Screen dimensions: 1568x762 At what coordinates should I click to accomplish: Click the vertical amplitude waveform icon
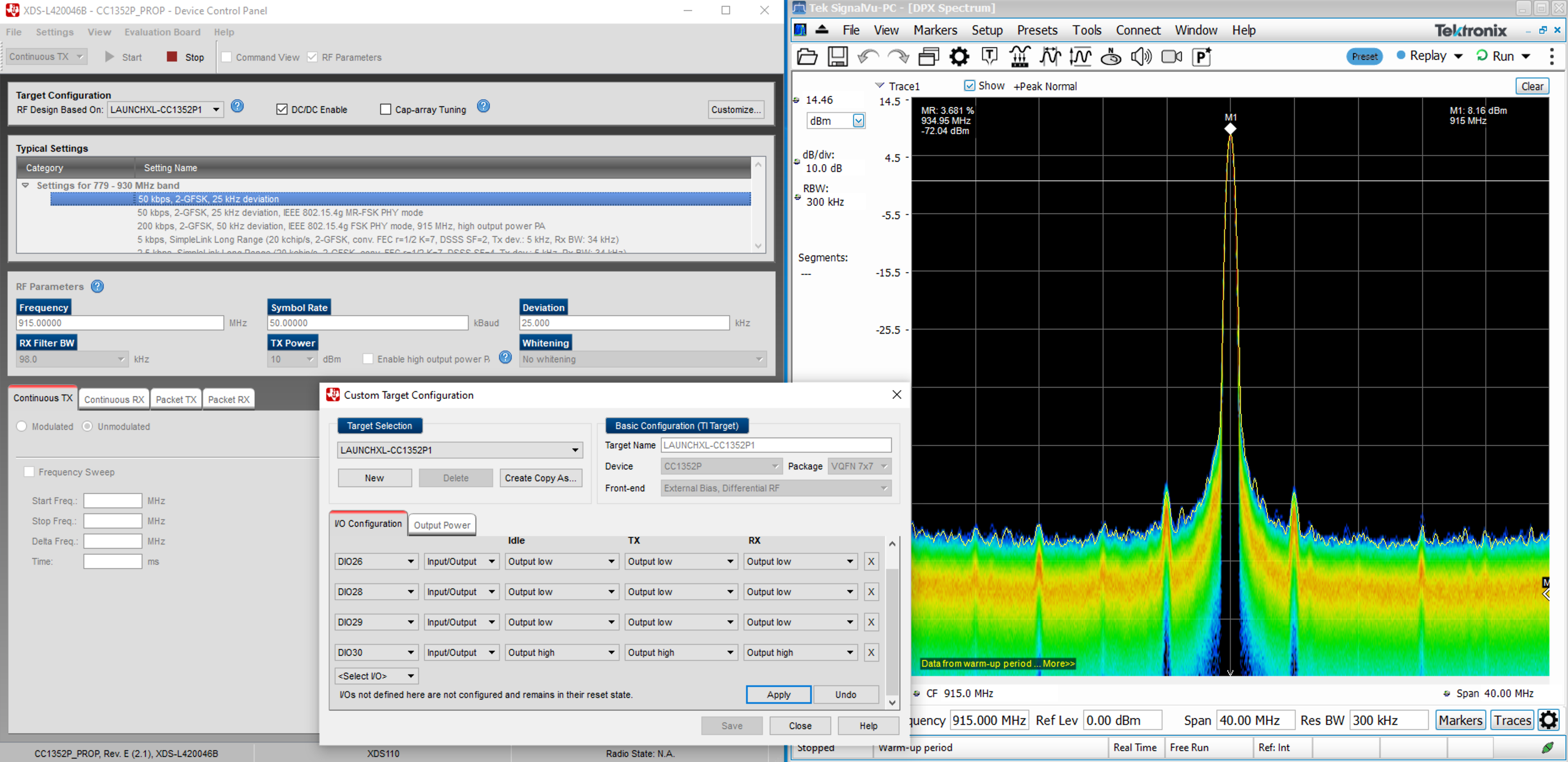click(1080, 56)
